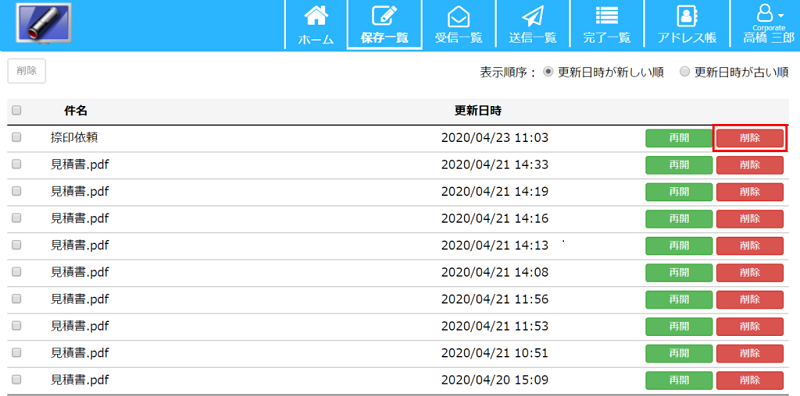This screenshot has height=396, width=800.
Task: Click the stamp app logo
Action: tap(43, 23)
